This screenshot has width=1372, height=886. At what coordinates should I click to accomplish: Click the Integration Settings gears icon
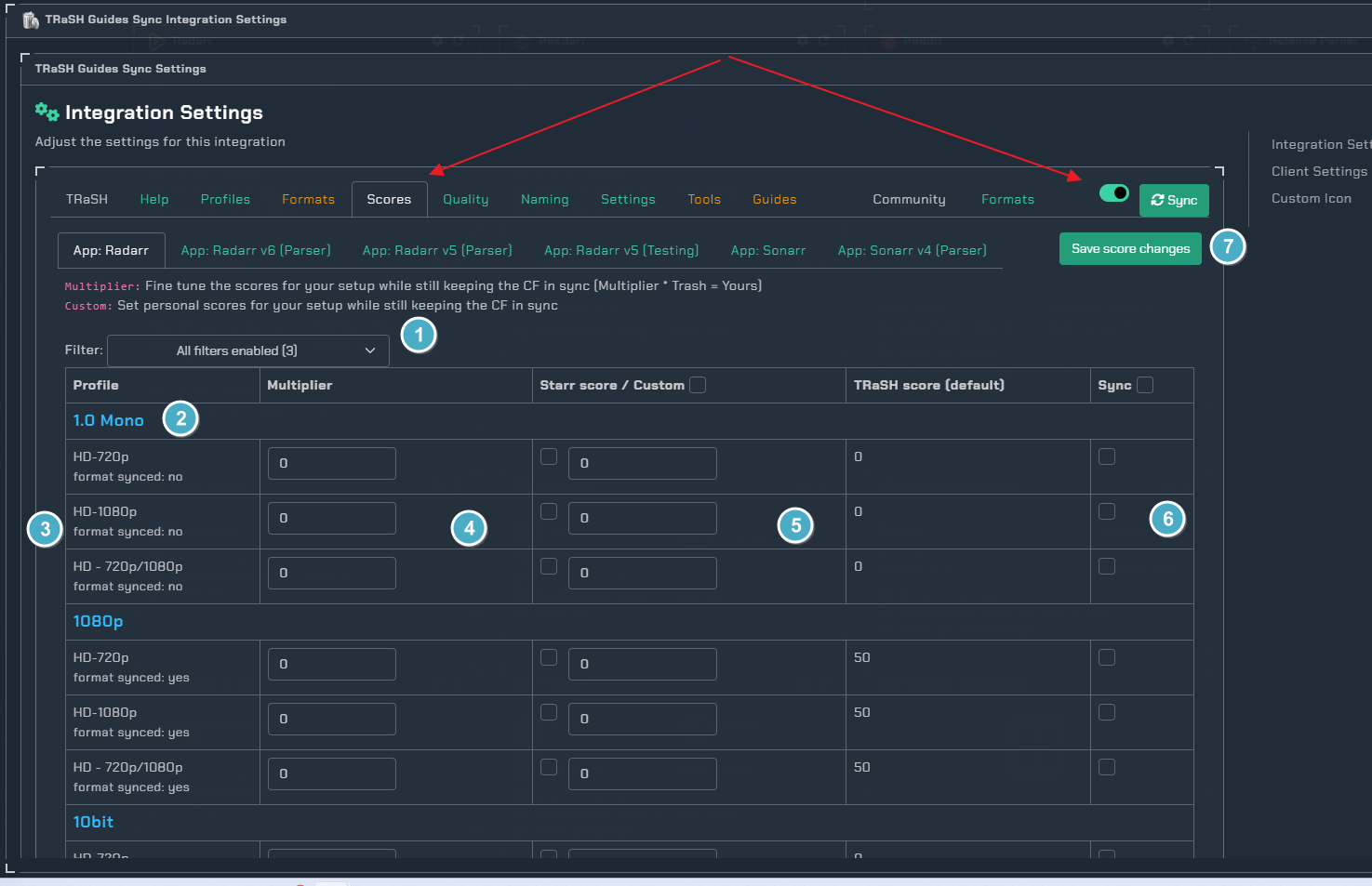pos(47,112)
